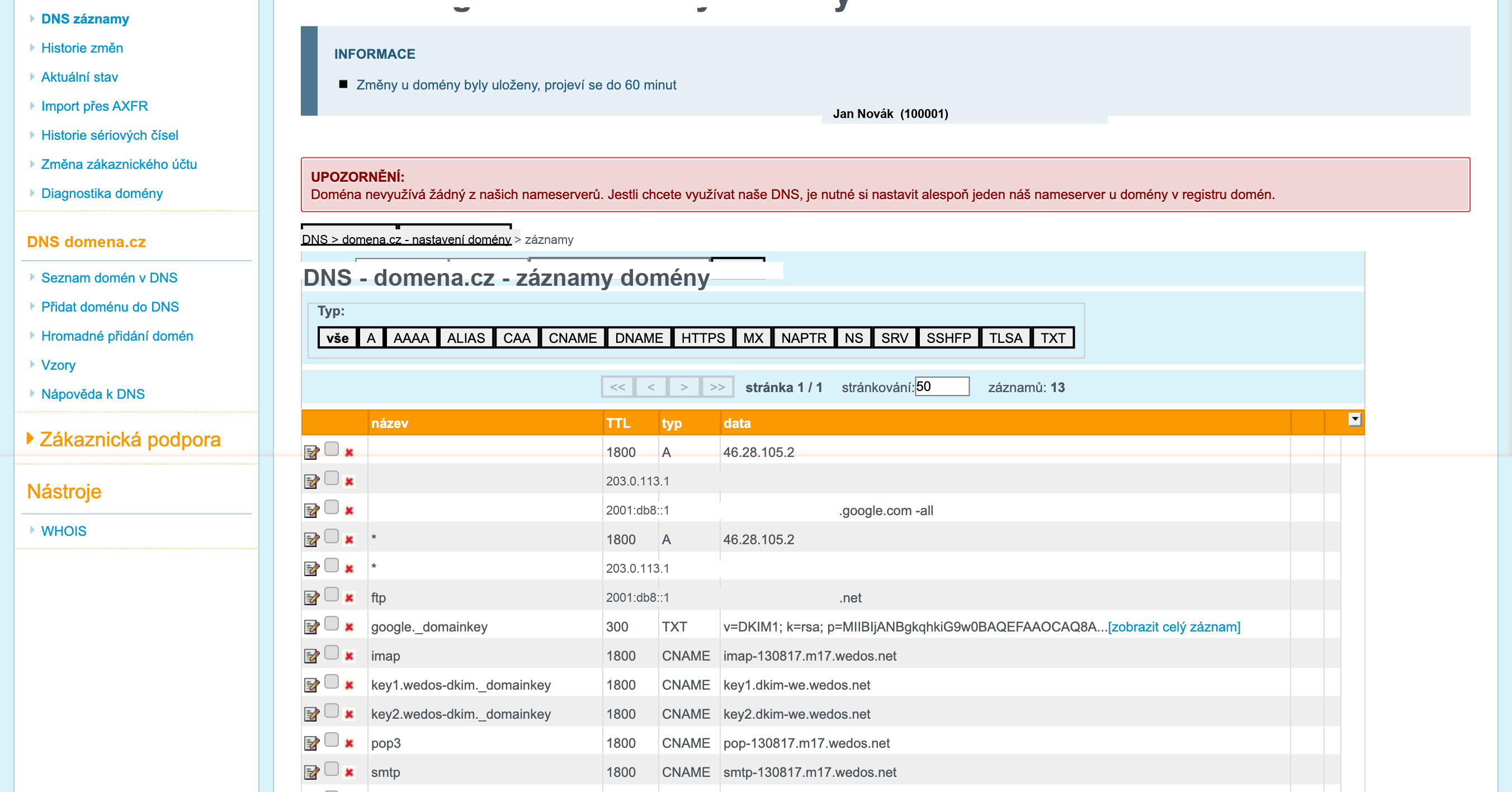Viewport: 1512px width, 792px height.
Task: Select checkbox of google._domainkey row
Action: tap(332, 623)
